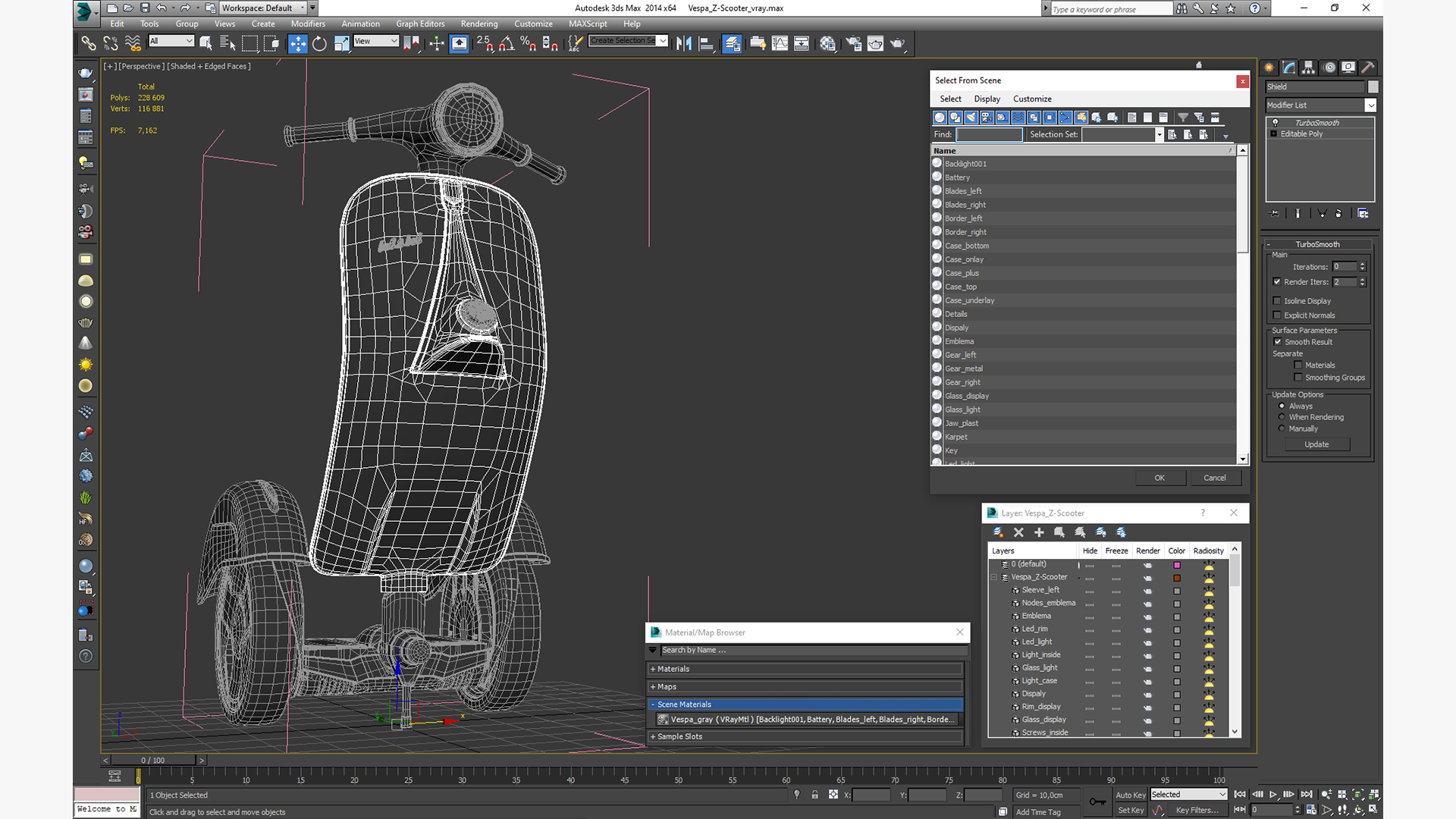Image resolution: width=1456 pixels, height=819 pixels.
Task: Open Display menu in Select From Scene
Action: 987,99
